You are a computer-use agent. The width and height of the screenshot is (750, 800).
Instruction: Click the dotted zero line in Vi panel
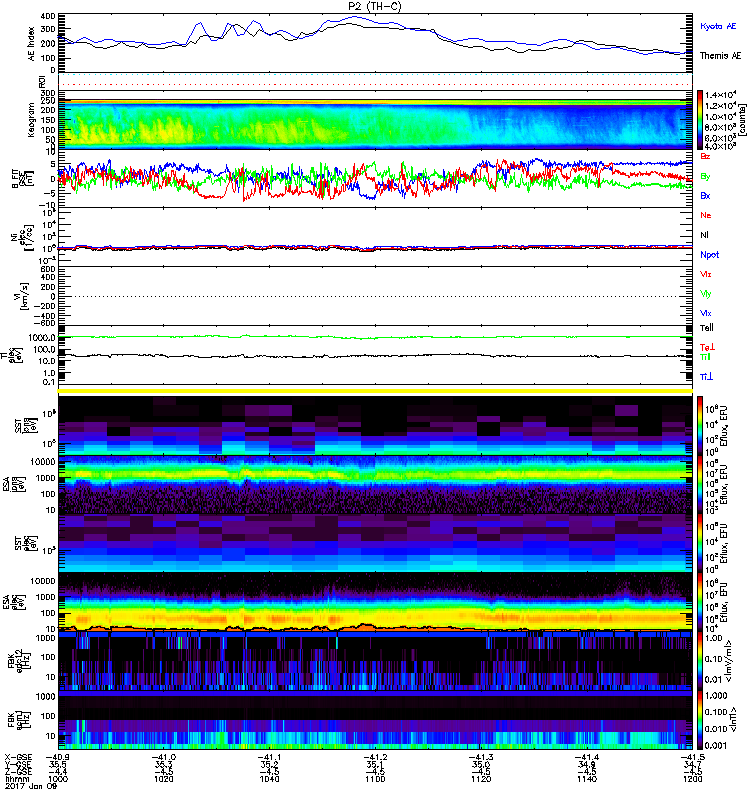click(x=375, y=296)
